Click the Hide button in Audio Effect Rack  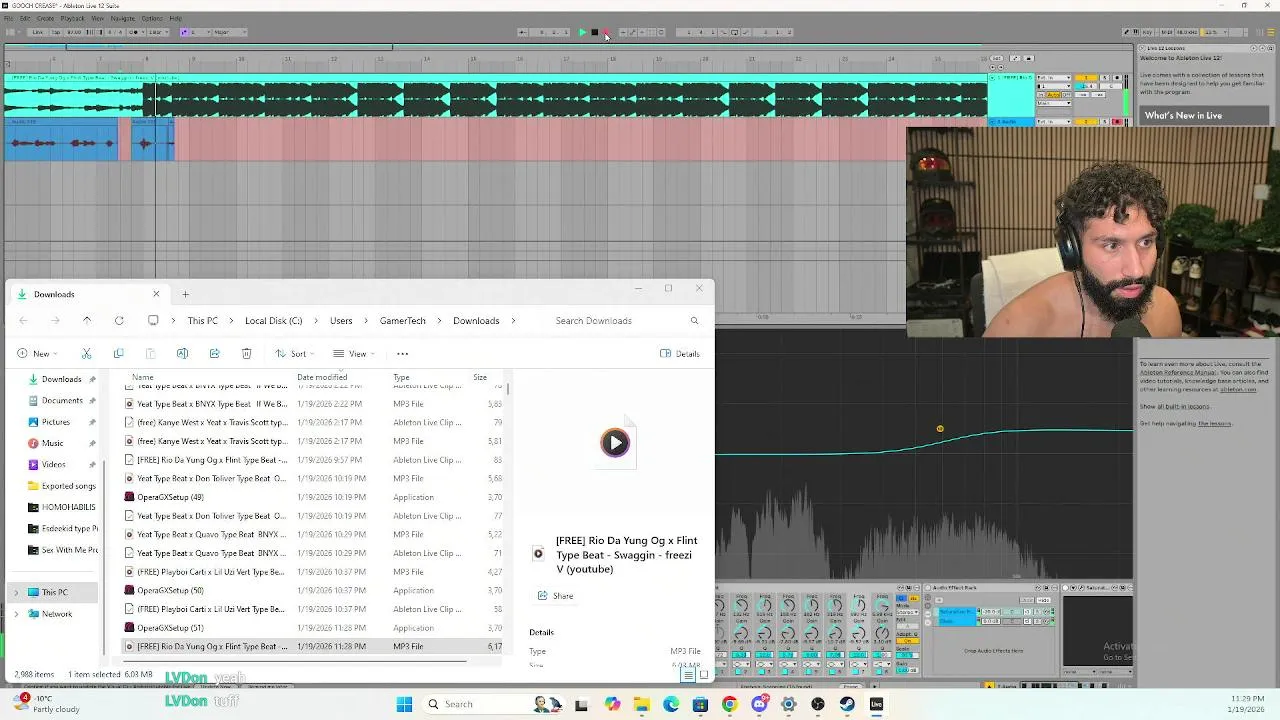tap(1044, 600)
